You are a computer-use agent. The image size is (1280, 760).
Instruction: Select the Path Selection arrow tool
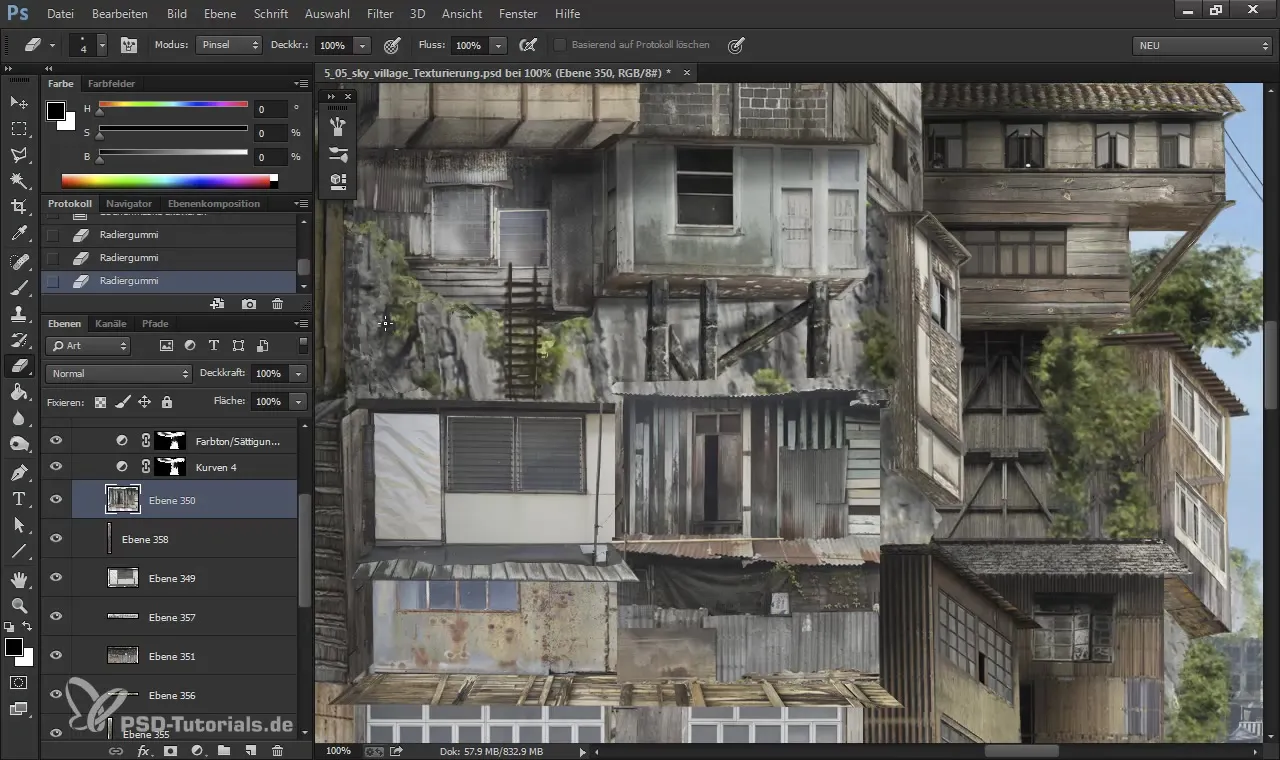19,524
